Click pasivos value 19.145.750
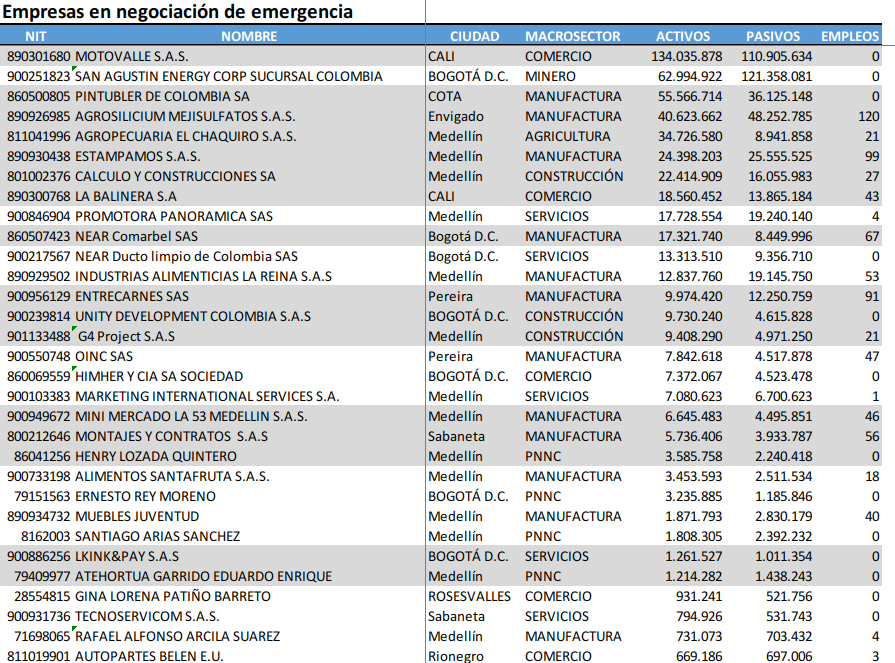 [780, 276]
